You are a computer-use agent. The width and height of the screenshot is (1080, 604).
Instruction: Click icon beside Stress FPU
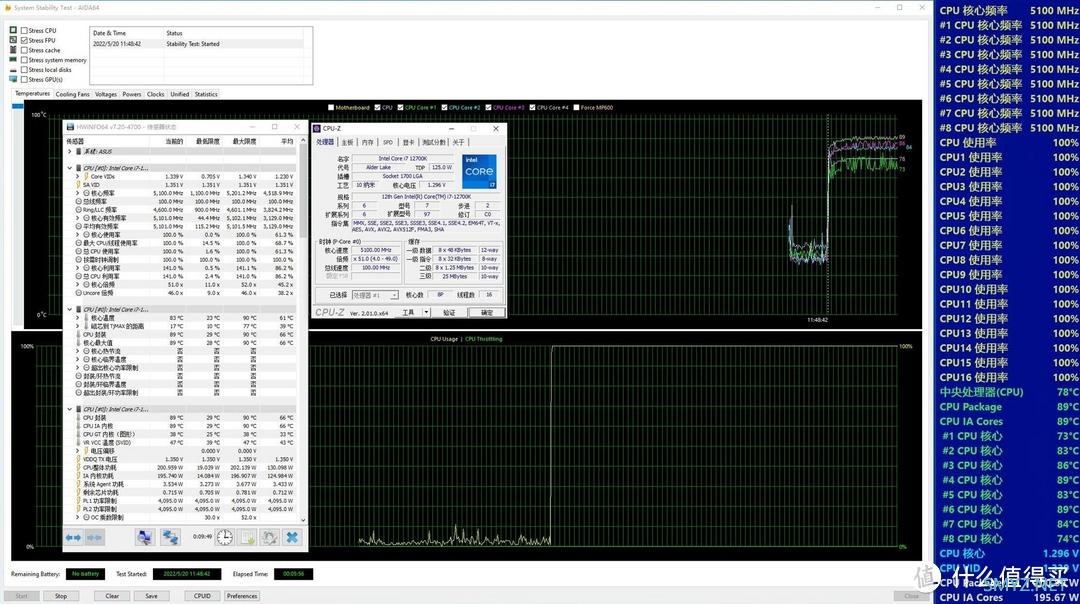(13, 40)
